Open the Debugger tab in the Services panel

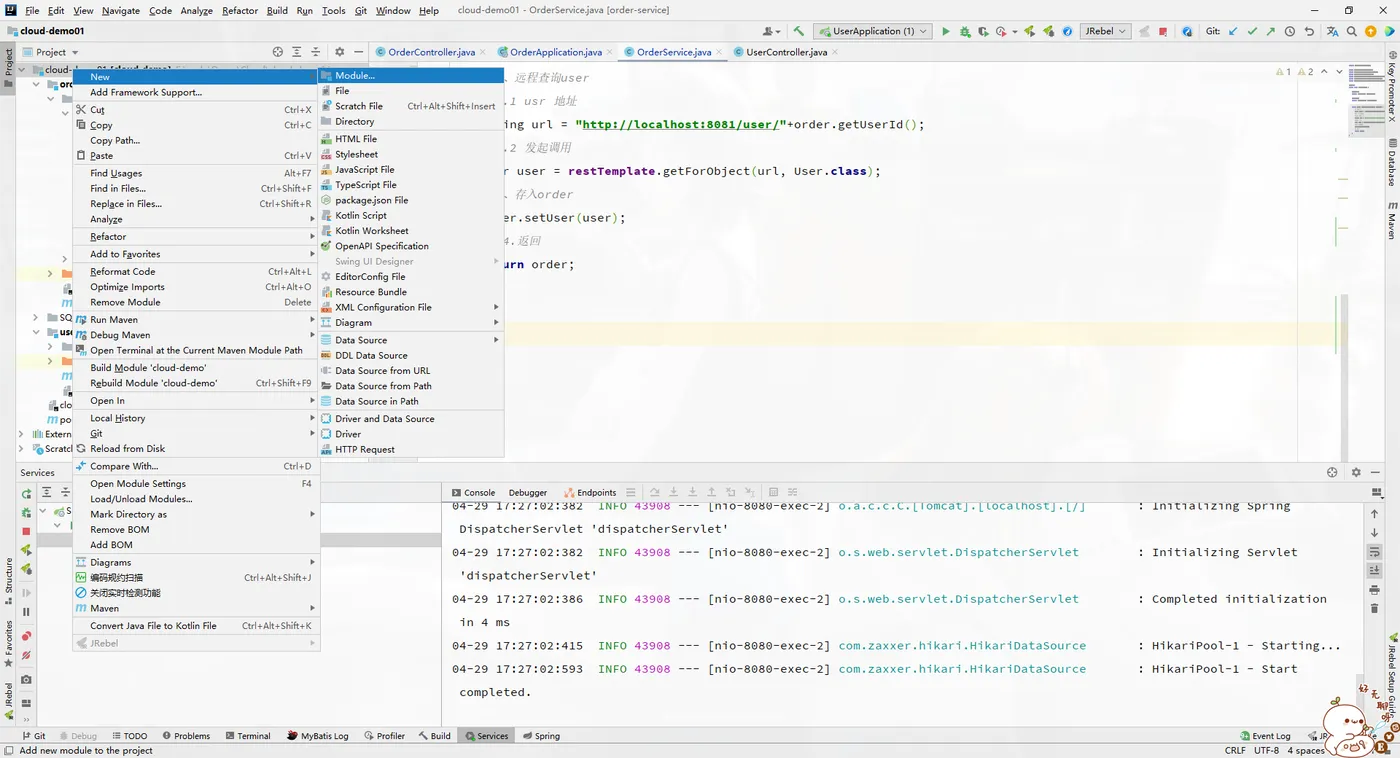pyautogui.click(x=528, y=492)
